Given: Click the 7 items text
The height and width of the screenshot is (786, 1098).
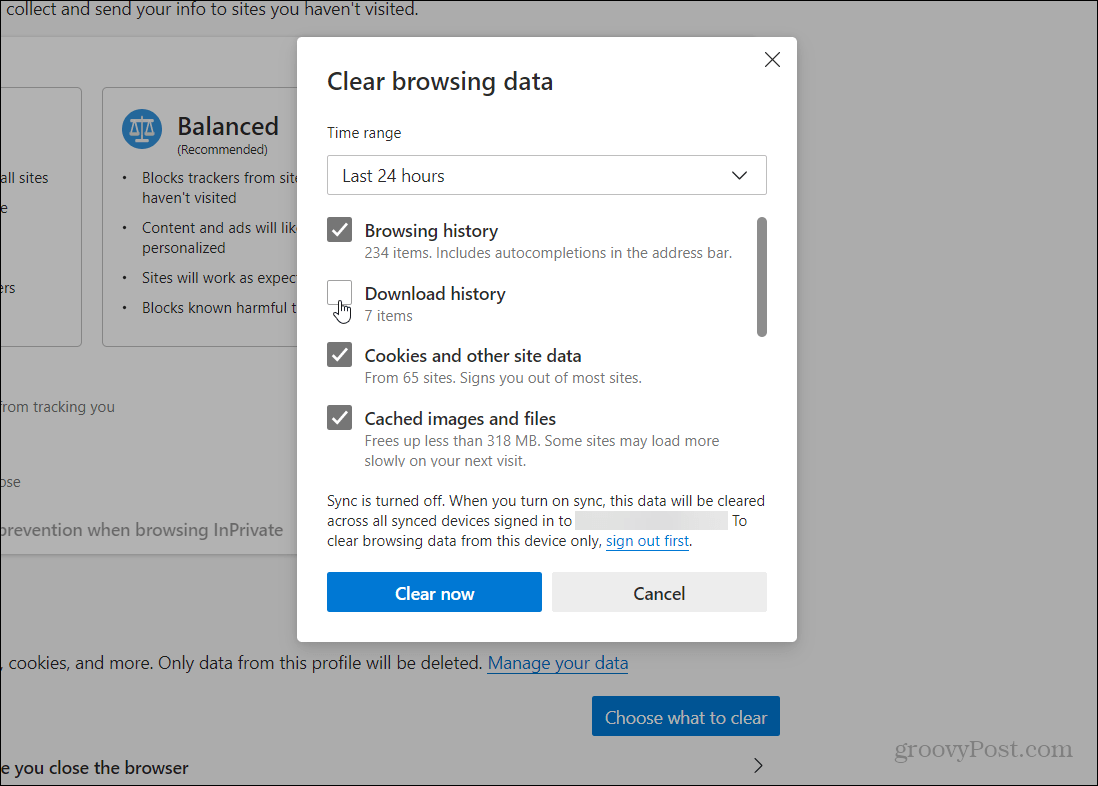Looking at the screenshot, I should coord(389,316).
